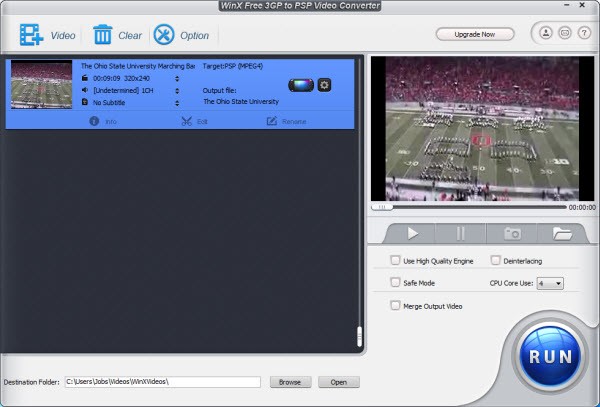Image resolution: width=600 pixels, height=407 pixels.
Task: Click the email envelope icon
Action: click(565, 33)
